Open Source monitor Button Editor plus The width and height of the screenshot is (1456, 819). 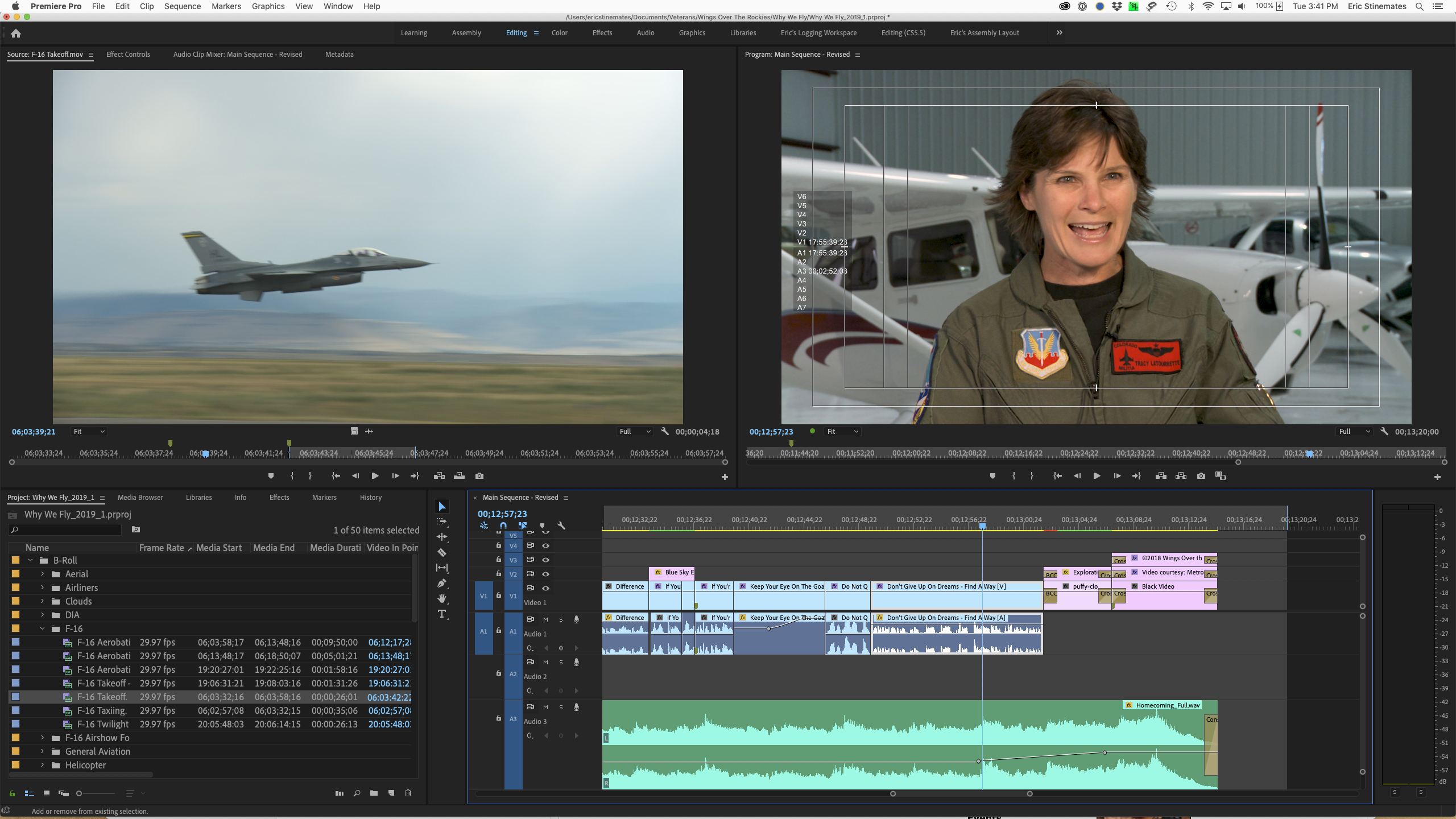pyautogui.click(x=725, y=477)
